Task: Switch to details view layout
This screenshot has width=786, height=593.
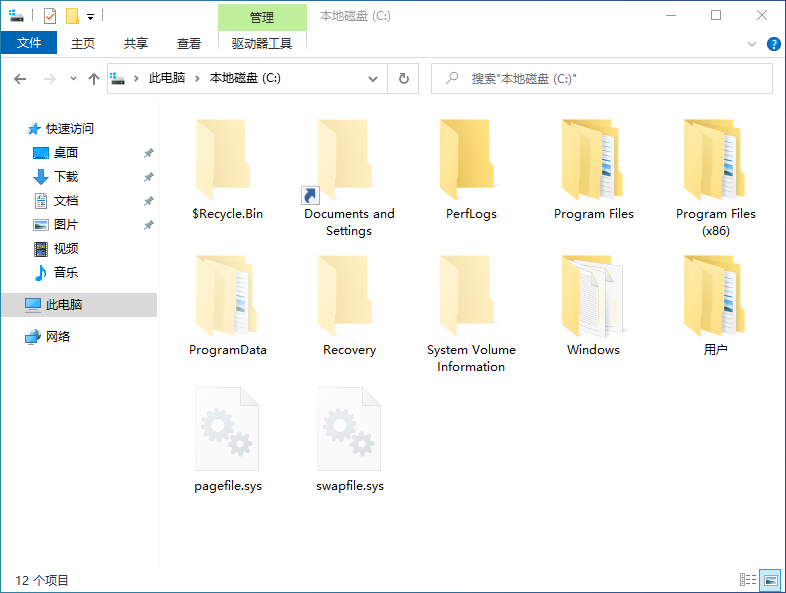Action: tap(747, 580)
